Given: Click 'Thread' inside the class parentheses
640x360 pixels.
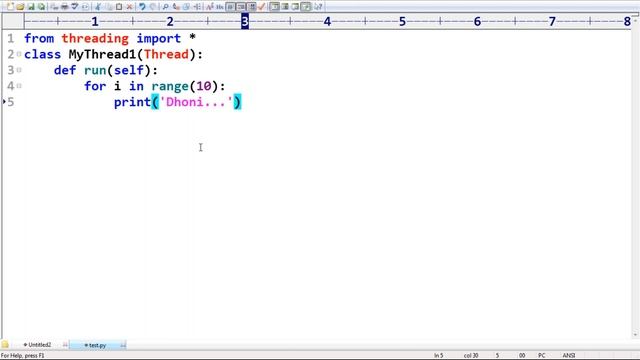Looking at the screenshot, I should [166, 54].
